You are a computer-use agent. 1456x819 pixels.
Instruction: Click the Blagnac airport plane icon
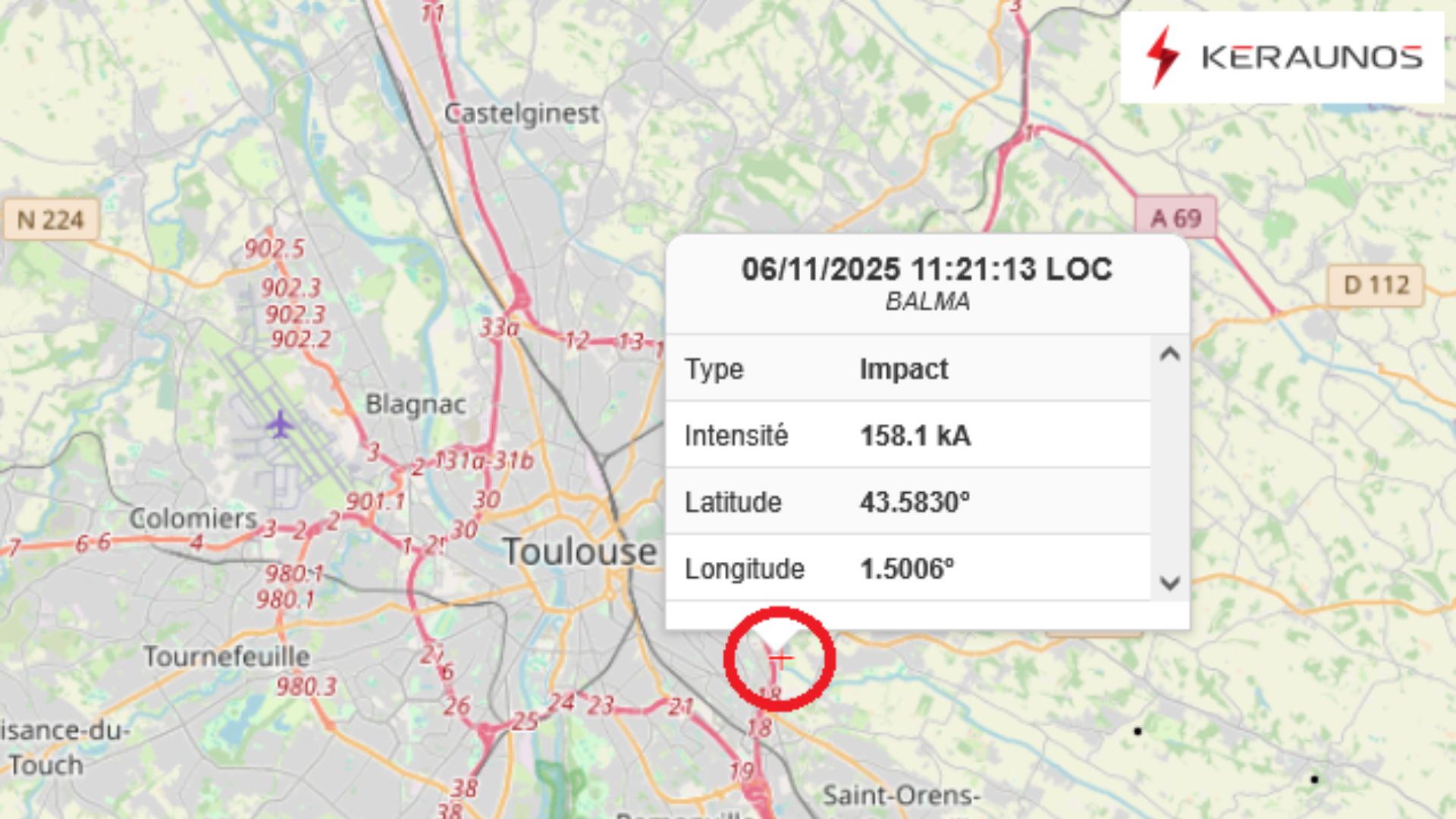click(280, 425)
